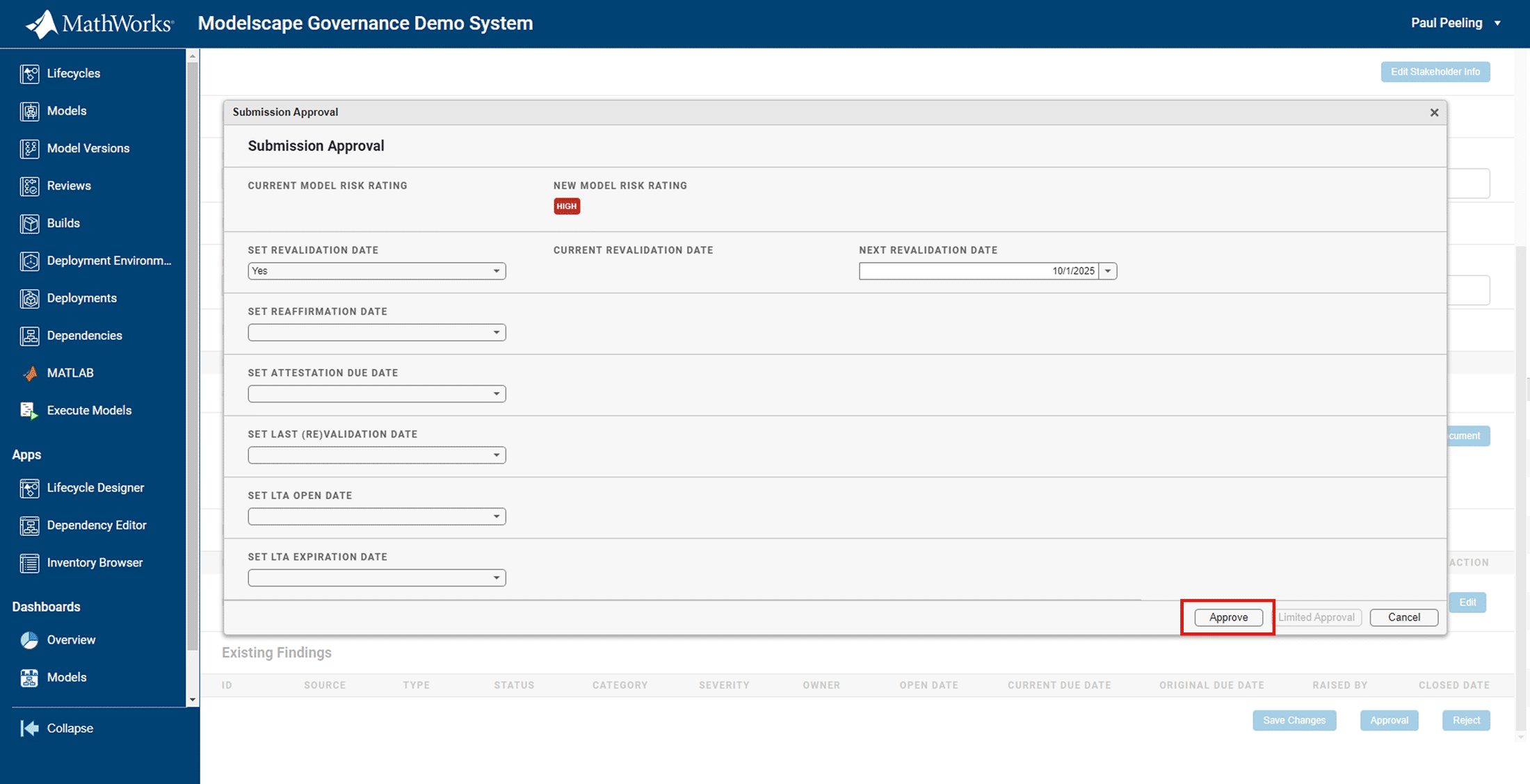This screenshot has height=784, width=1530.
Task: Open the Next Revalidation Date picker arrow
Action: click(1108, 271)
